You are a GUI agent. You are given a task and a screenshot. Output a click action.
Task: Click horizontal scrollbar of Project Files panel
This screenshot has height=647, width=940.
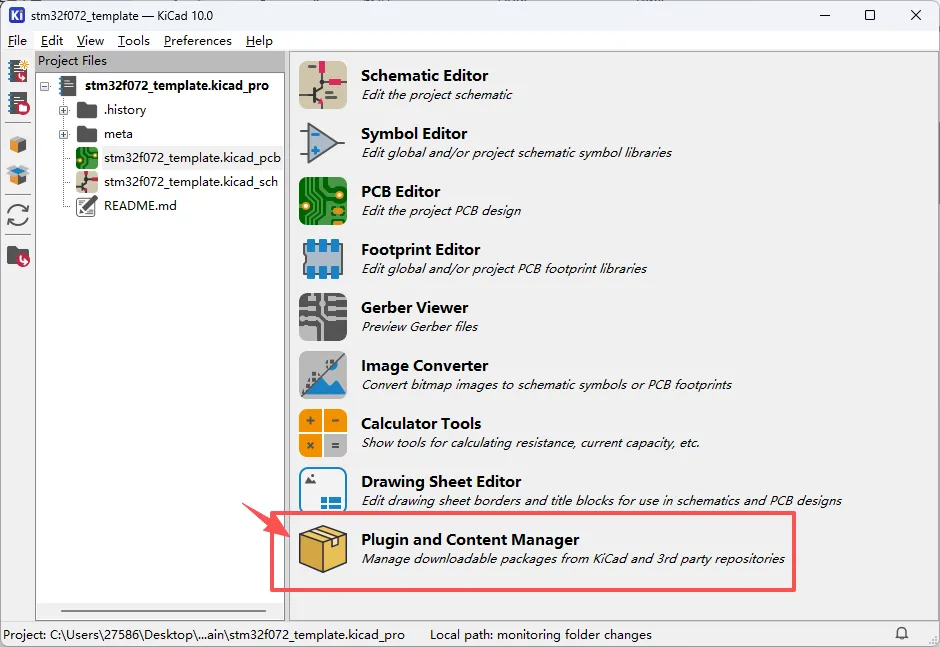163,611
